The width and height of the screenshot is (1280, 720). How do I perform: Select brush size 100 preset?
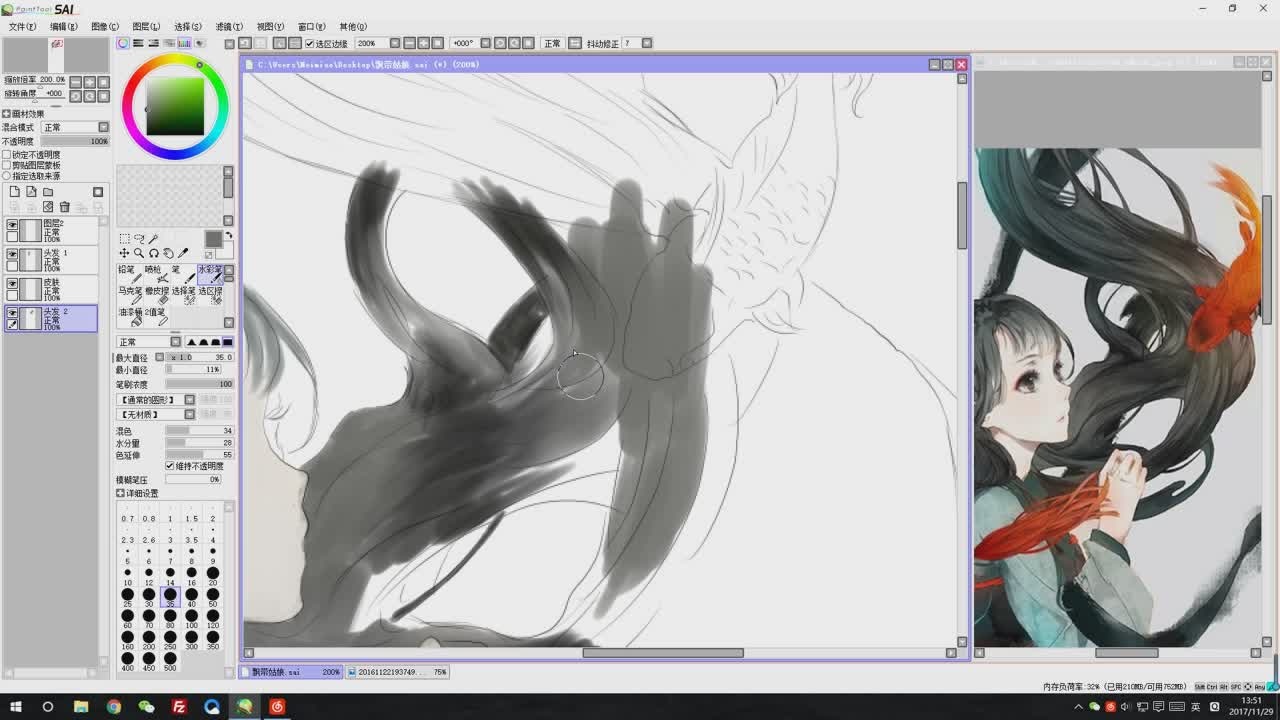[x=191, y=620]
